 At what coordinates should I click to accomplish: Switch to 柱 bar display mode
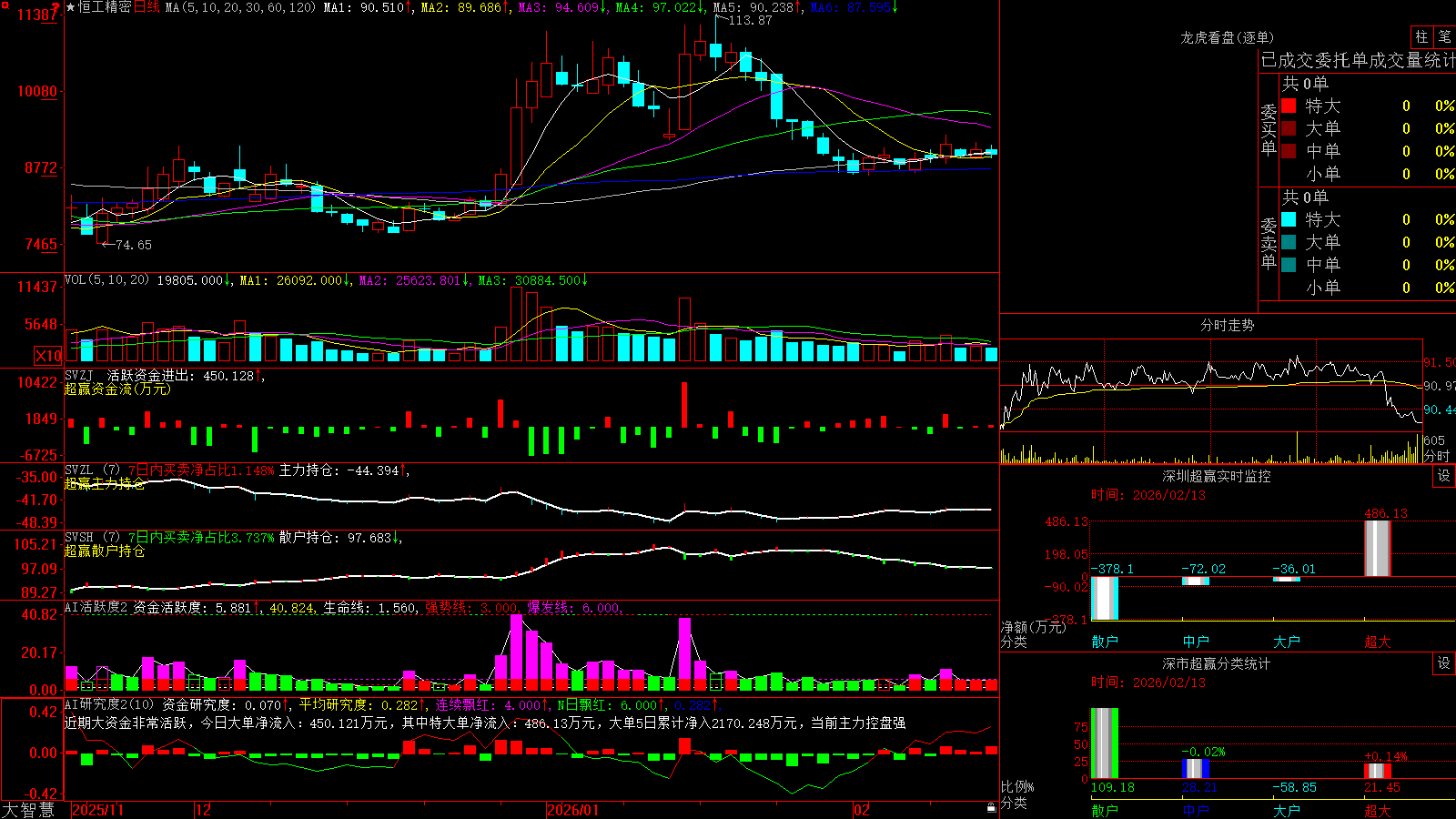[x=1421, y=37]
